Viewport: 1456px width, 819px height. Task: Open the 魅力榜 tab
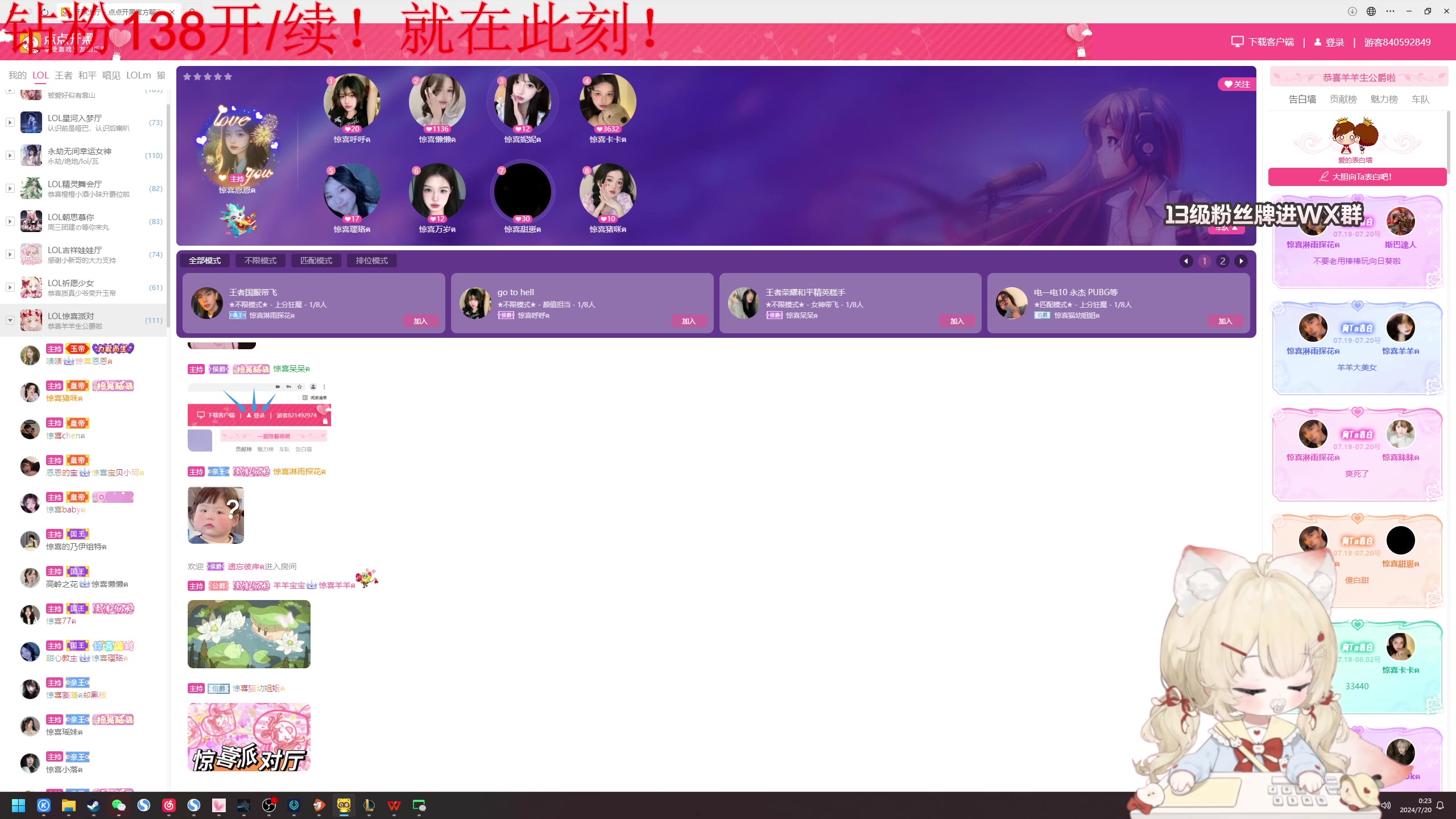1384,99
